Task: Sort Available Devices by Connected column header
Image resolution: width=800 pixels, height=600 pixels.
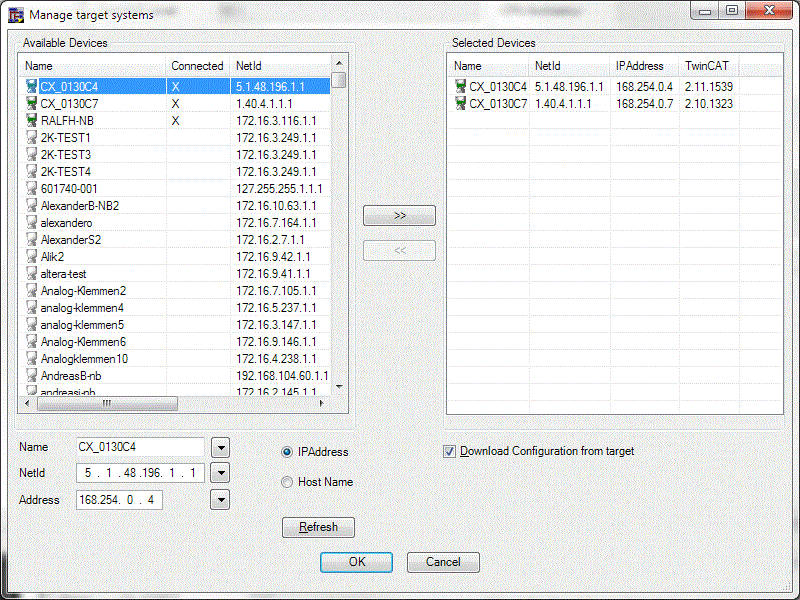Action: coord(197,66)
